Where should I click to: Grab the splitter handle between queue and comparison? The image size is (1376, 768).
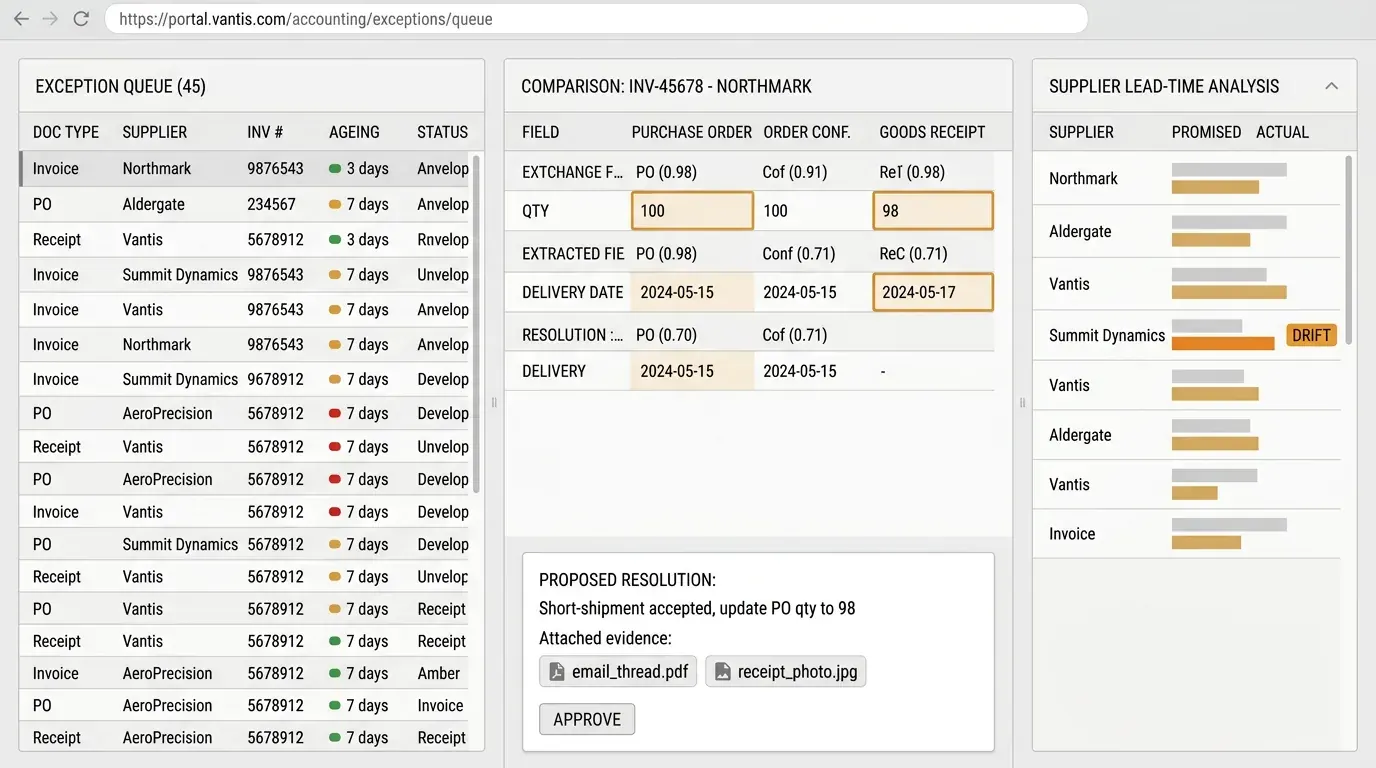pyautogui.click(x=494, y=402)
